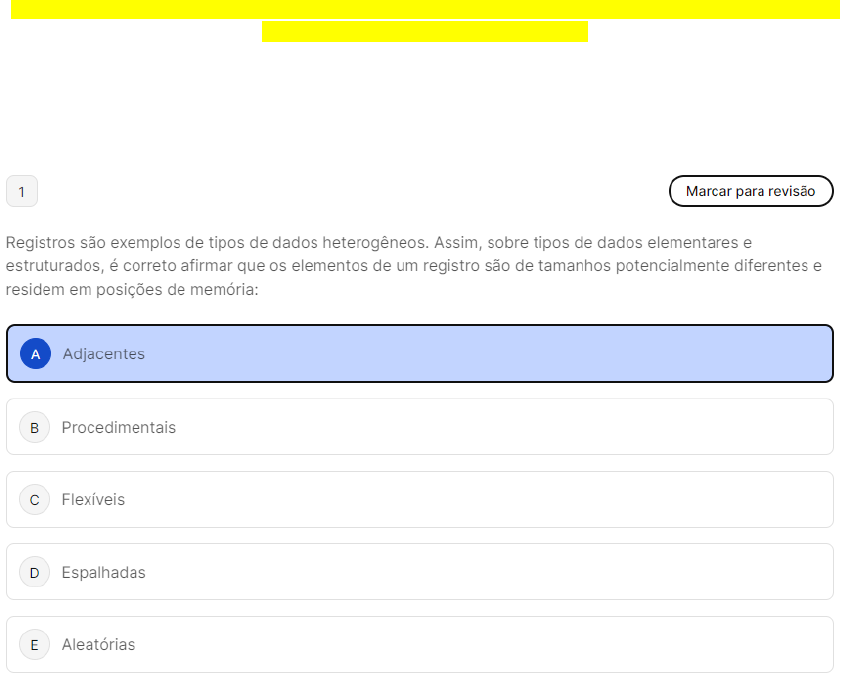The image size is (851, 681).
Task: Click the letter C circle badge
Action: click(x=34, y=500)
